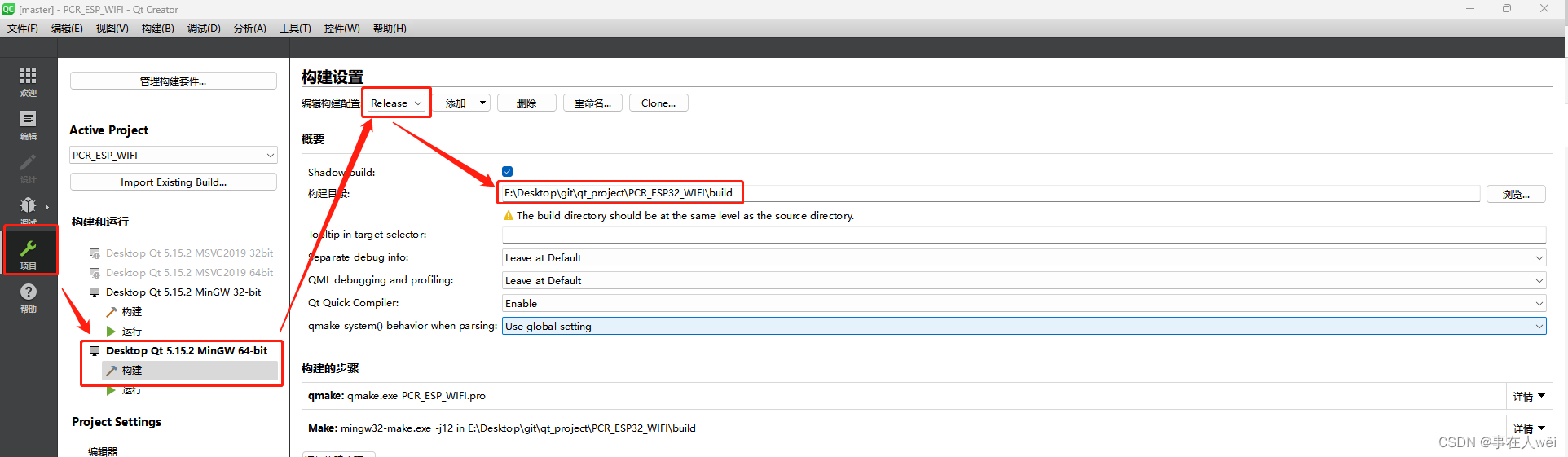This screenshot has width=1568, height=457.
Task: Close the Qt Creator window
Action: click(1544, 9)
